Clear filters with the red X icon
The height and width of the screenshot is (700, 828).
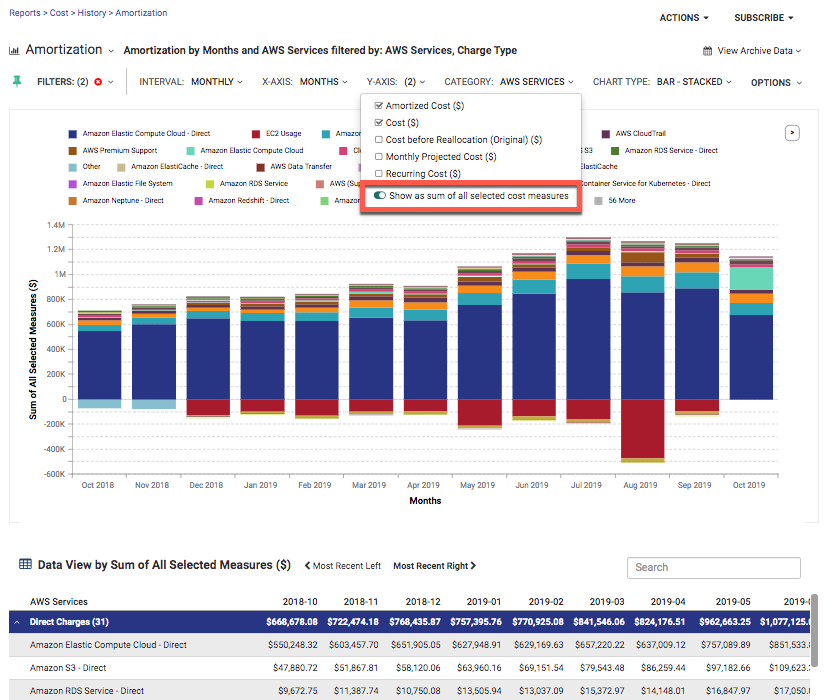tap(98, 82)
